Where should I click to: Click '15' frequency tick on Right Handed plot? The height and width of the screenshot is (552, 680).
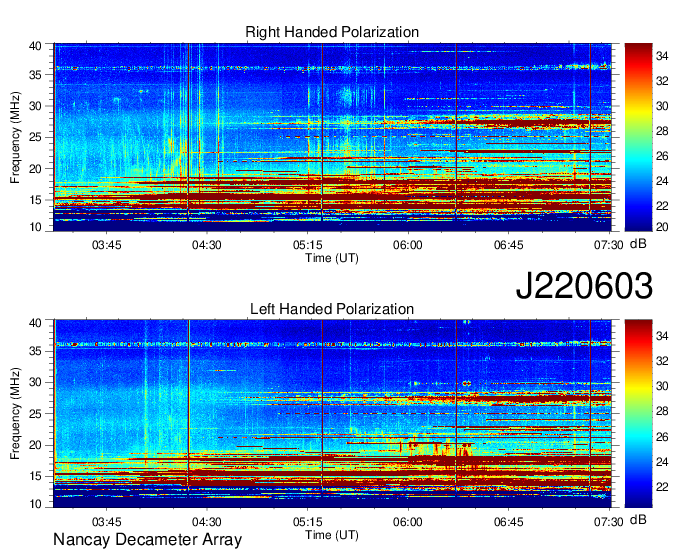coord(35,200)
